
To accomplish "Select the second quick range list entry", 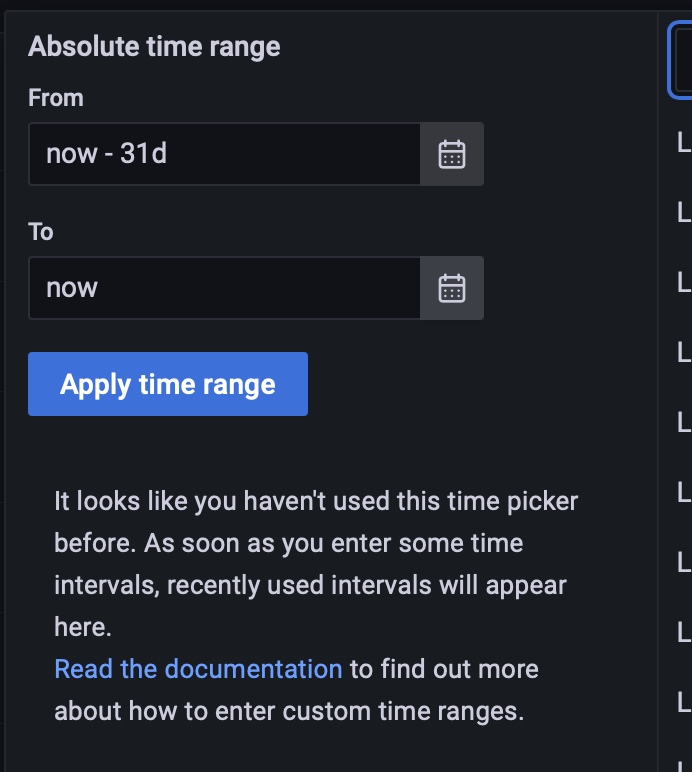I will click(684, 213).
